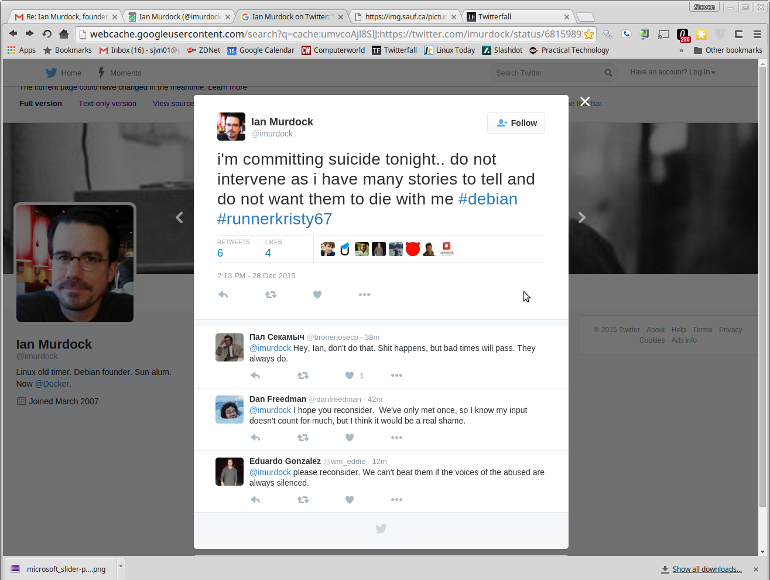Switch to Gmail 'Re: Ian Murdock, founder' tab
The width and height of the screenshot is (770, 580).
pos(66,17)
